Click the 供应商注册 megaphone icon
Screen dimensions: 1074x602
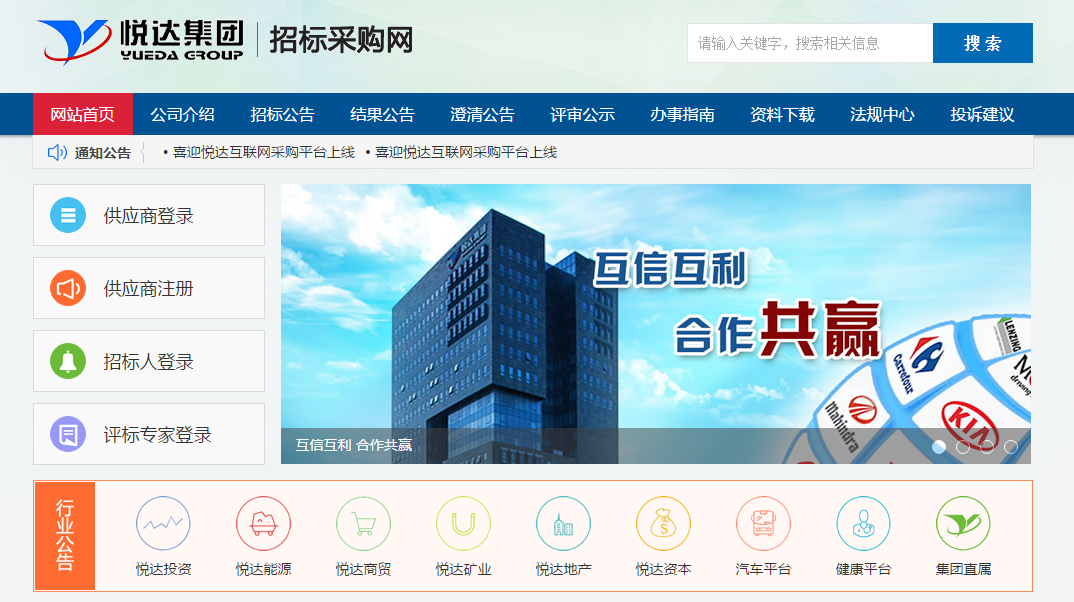click(x=67, y=288)
